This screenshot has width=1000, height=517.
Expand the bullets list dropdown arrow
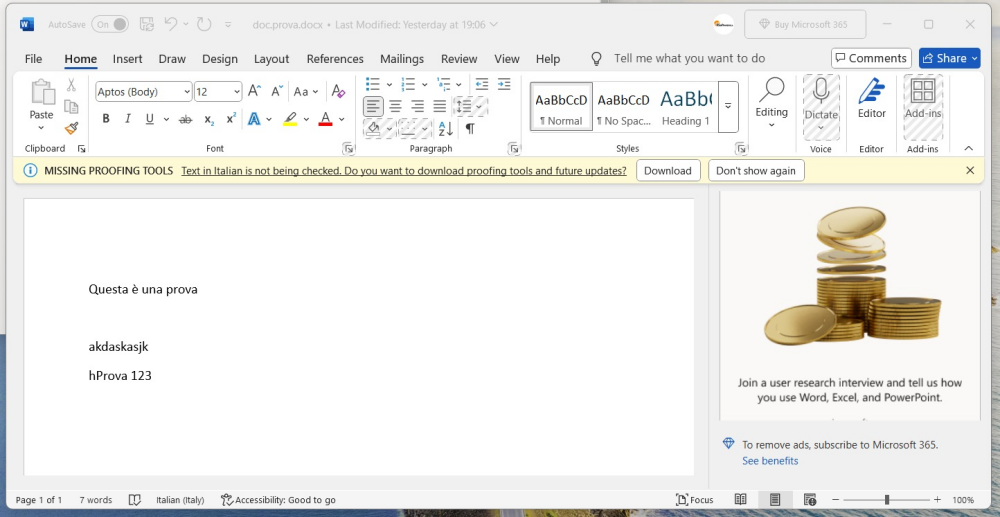(x=389, y=85)
